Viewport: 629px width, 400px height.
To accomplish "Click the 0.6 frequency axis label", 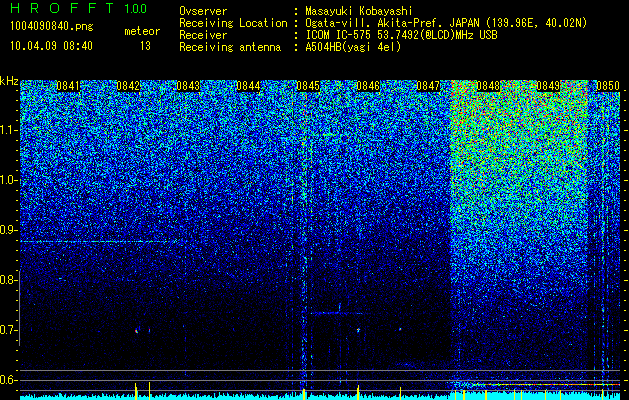I will [x=8, y=380].
